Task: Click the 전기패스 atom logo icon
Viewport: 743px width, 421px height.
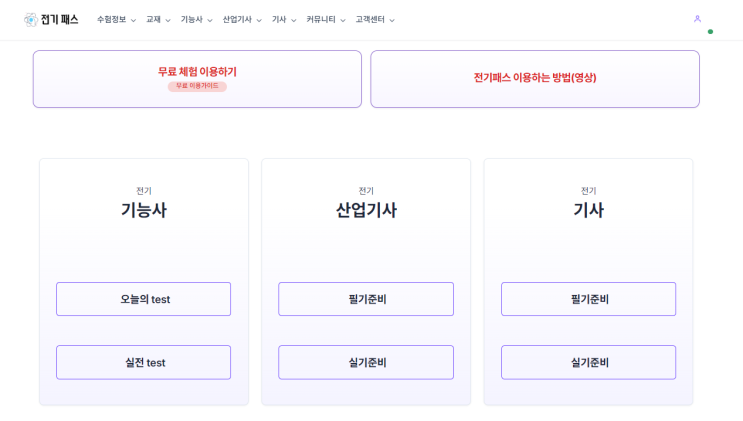Action: coord(31,19)
